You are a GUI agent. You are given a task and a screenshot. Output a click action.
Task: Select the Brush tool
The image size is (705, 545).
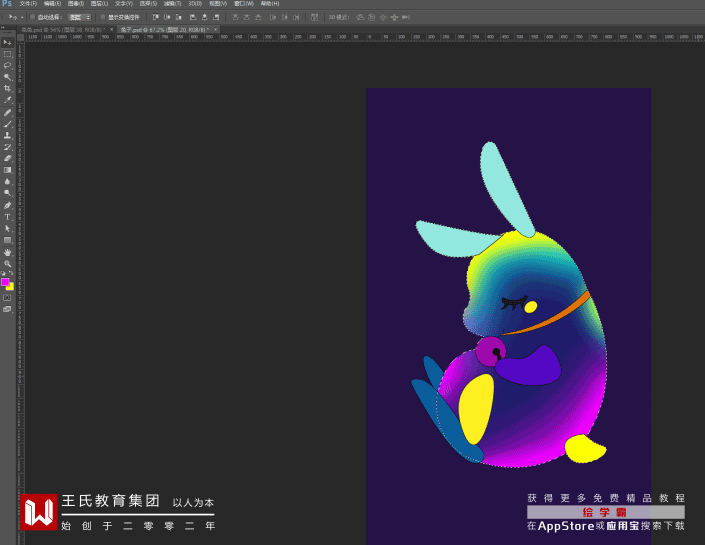(x=7, y=123)
